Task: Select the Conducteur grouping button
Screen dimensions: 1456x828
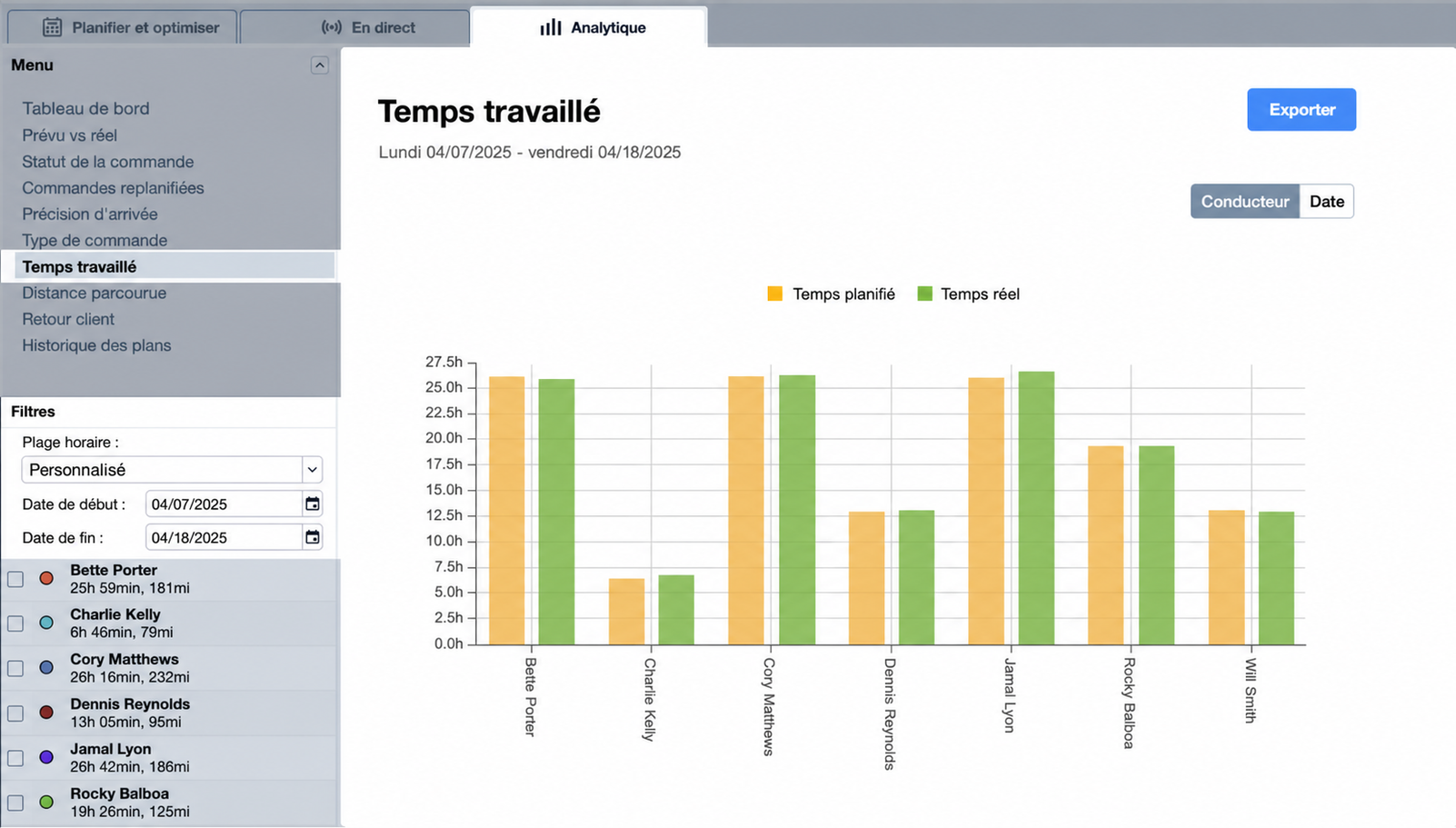Action: pyautogui.click(x=1245, y=202)
